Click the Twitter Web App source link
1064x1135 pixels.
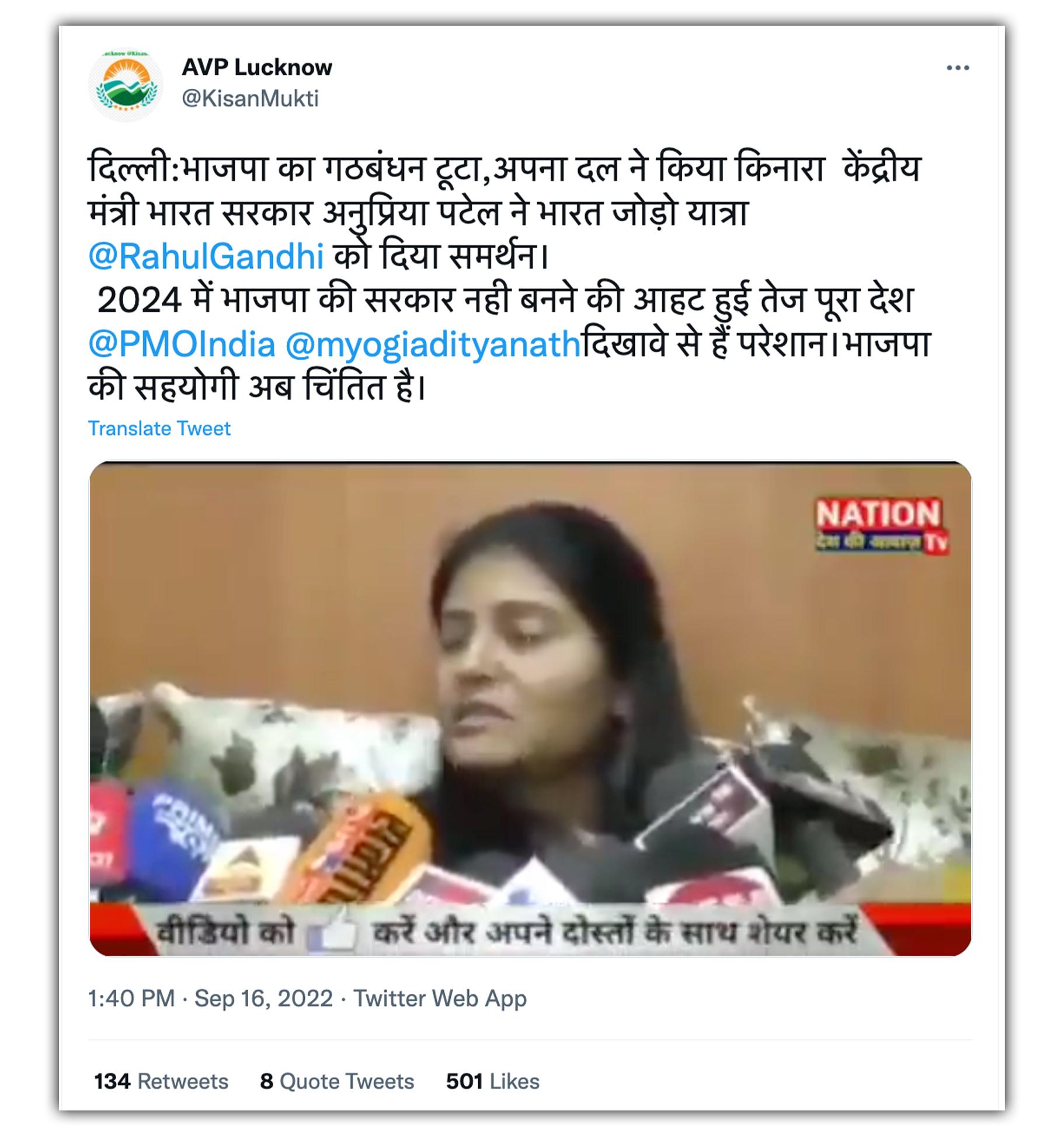tap(440, 998)
